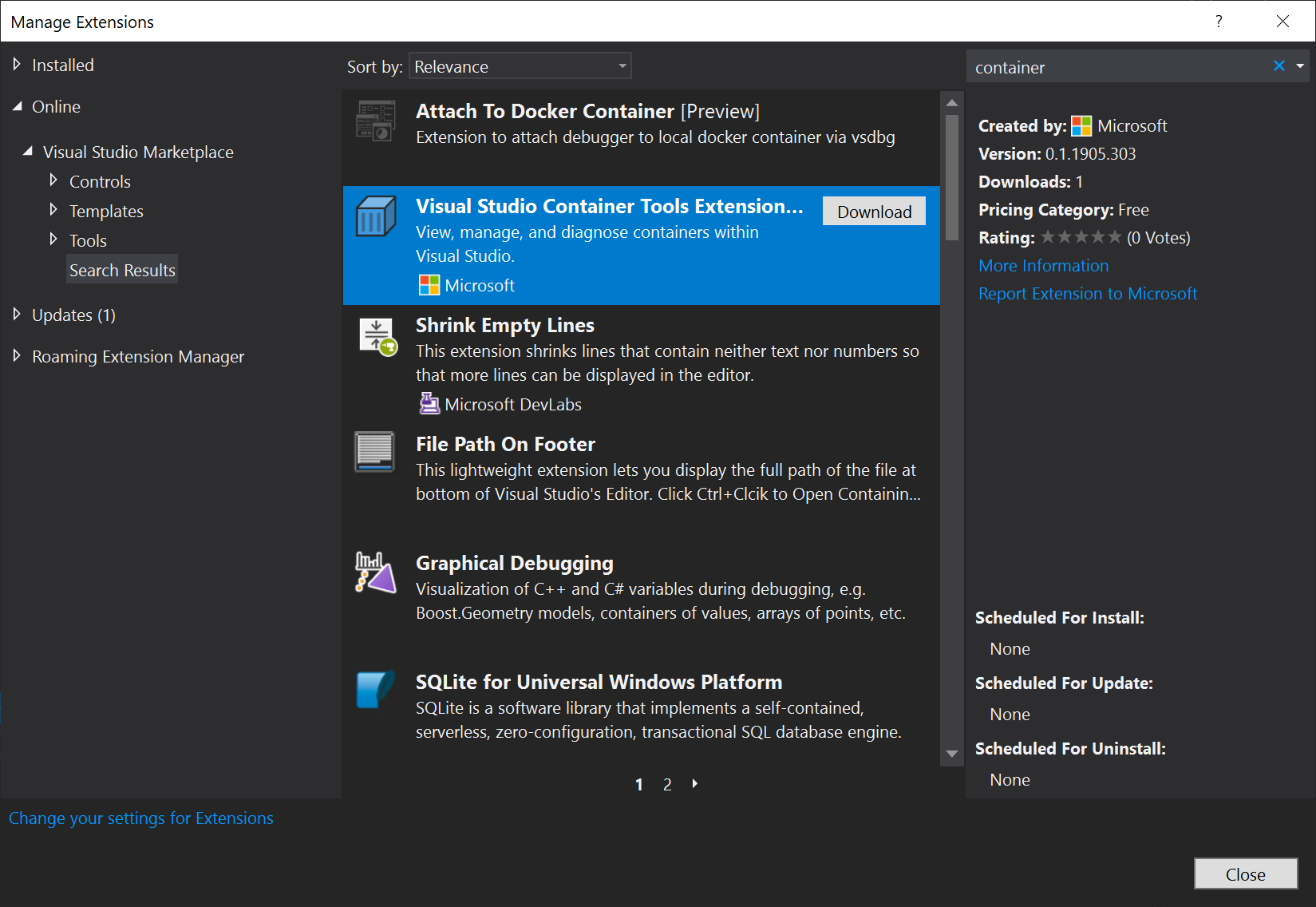1316x907 pixels.
Task: Open the Sort by Relevance dropdown
Action: point(520,66)
